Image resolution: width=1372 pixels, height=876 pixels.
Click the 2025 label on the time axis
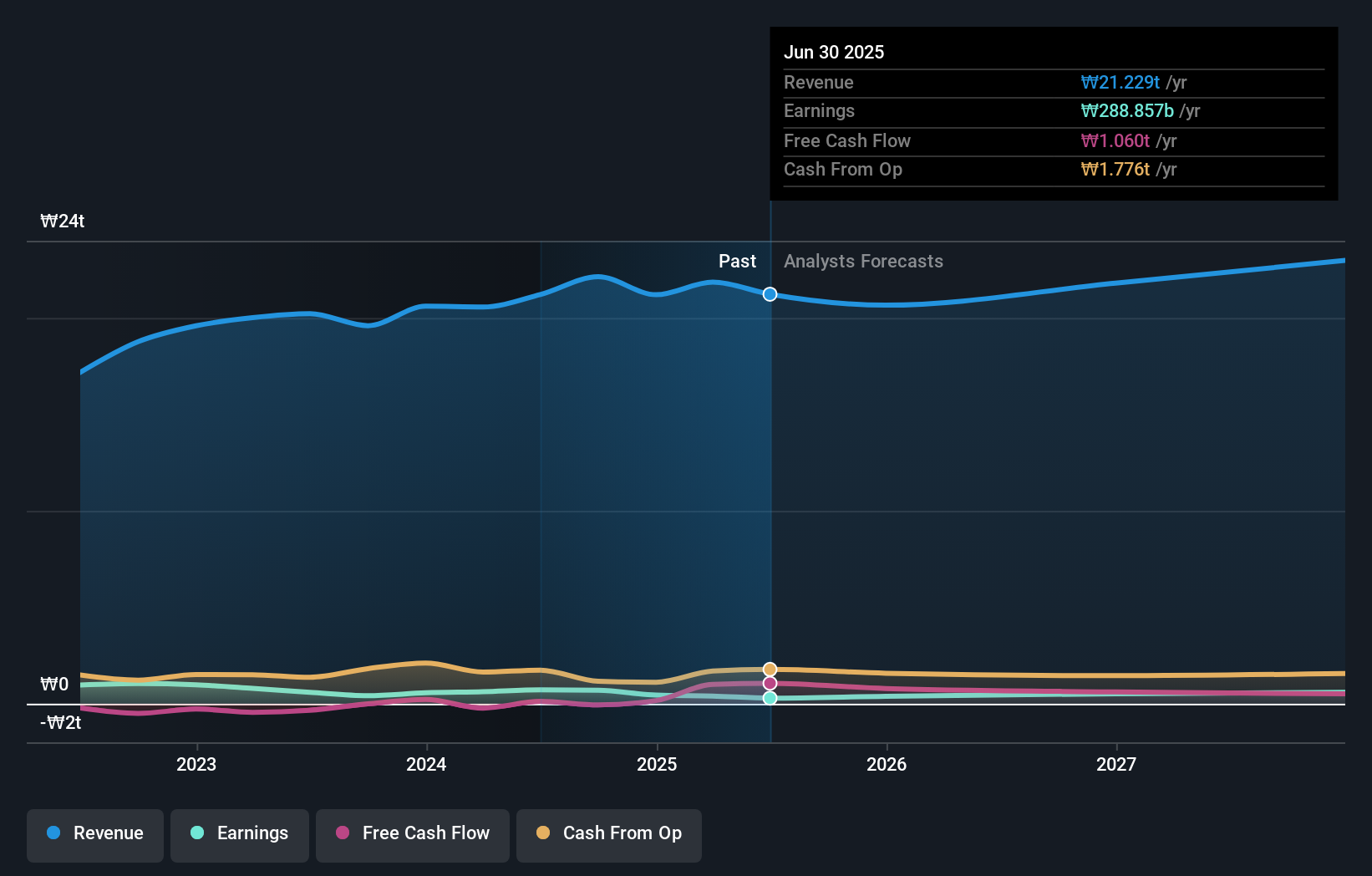[x=657, y=764]
